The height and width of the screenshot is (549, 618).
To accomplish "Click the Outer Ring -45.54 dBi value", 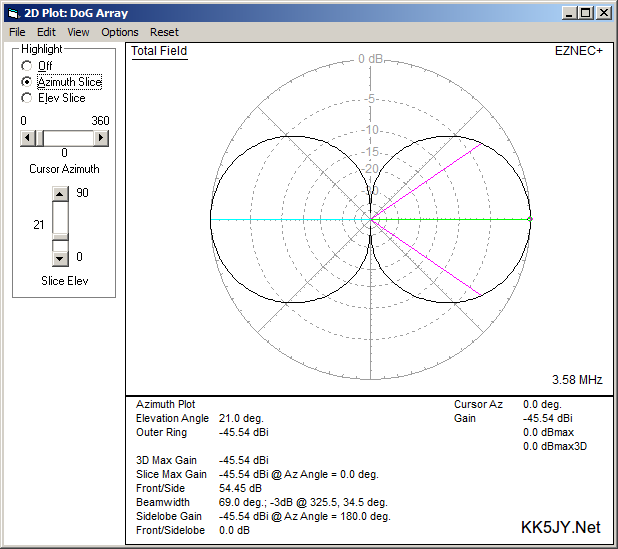I will [x=244, y=432].
